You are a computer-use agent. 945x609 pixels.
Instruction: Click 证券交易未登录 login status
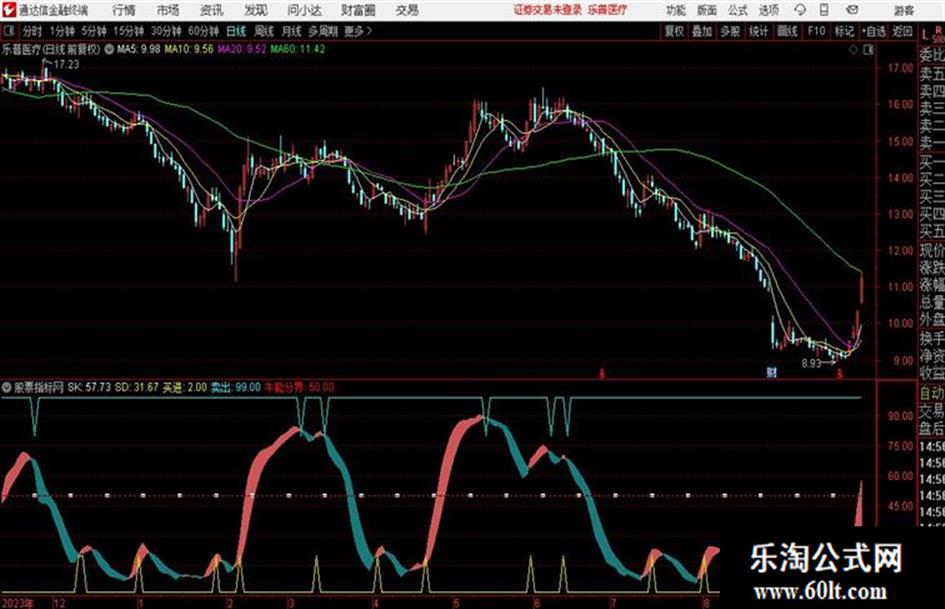(x=548, y=10)
